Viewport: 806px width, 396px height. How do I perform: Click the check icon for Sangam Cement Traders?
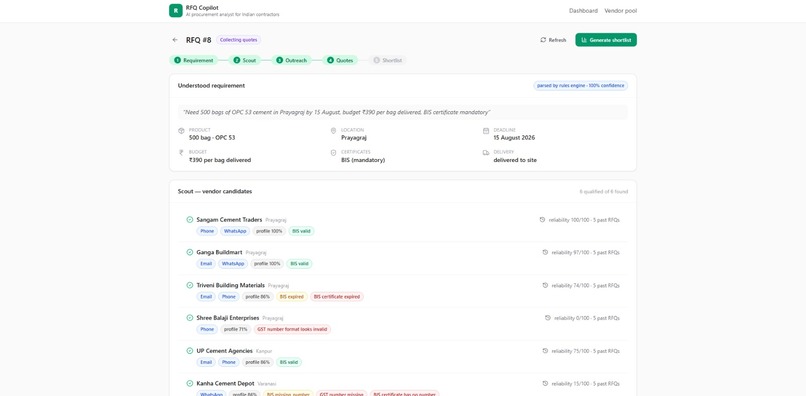pyautogui.click(x=190, y=220)
